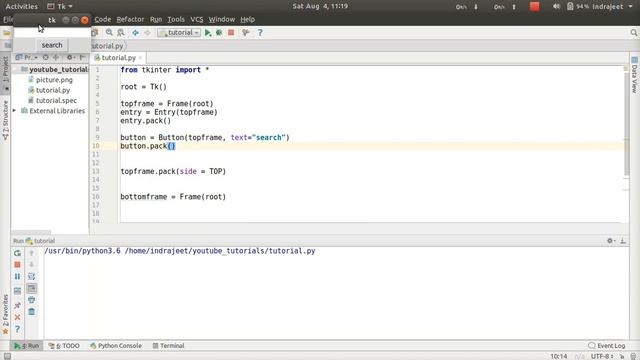This screenshot has width=640, height=360.
Task: Open the TODO tool window tab
Action: (x=64, y=346)
